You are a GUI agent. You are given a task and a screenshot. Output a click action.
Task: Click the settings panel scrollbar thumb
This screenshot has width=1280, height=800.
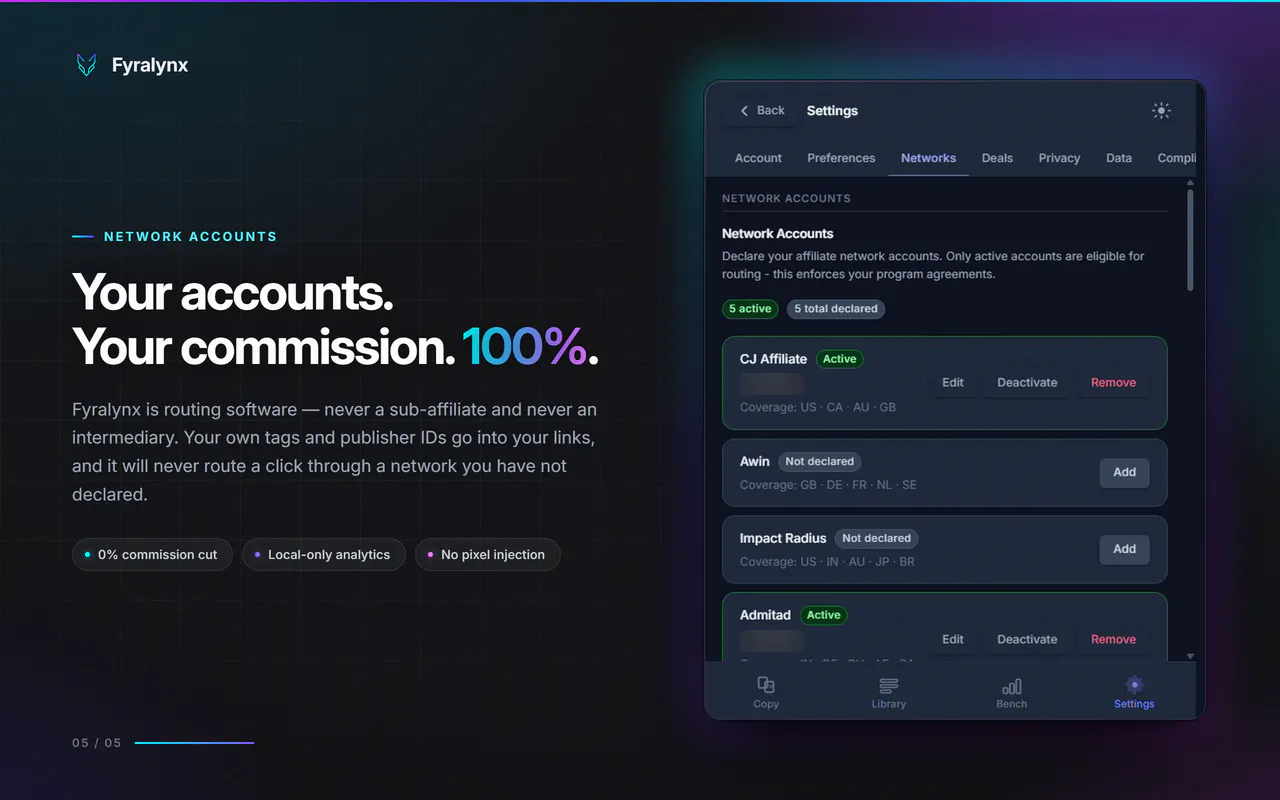click(1190, 240)
